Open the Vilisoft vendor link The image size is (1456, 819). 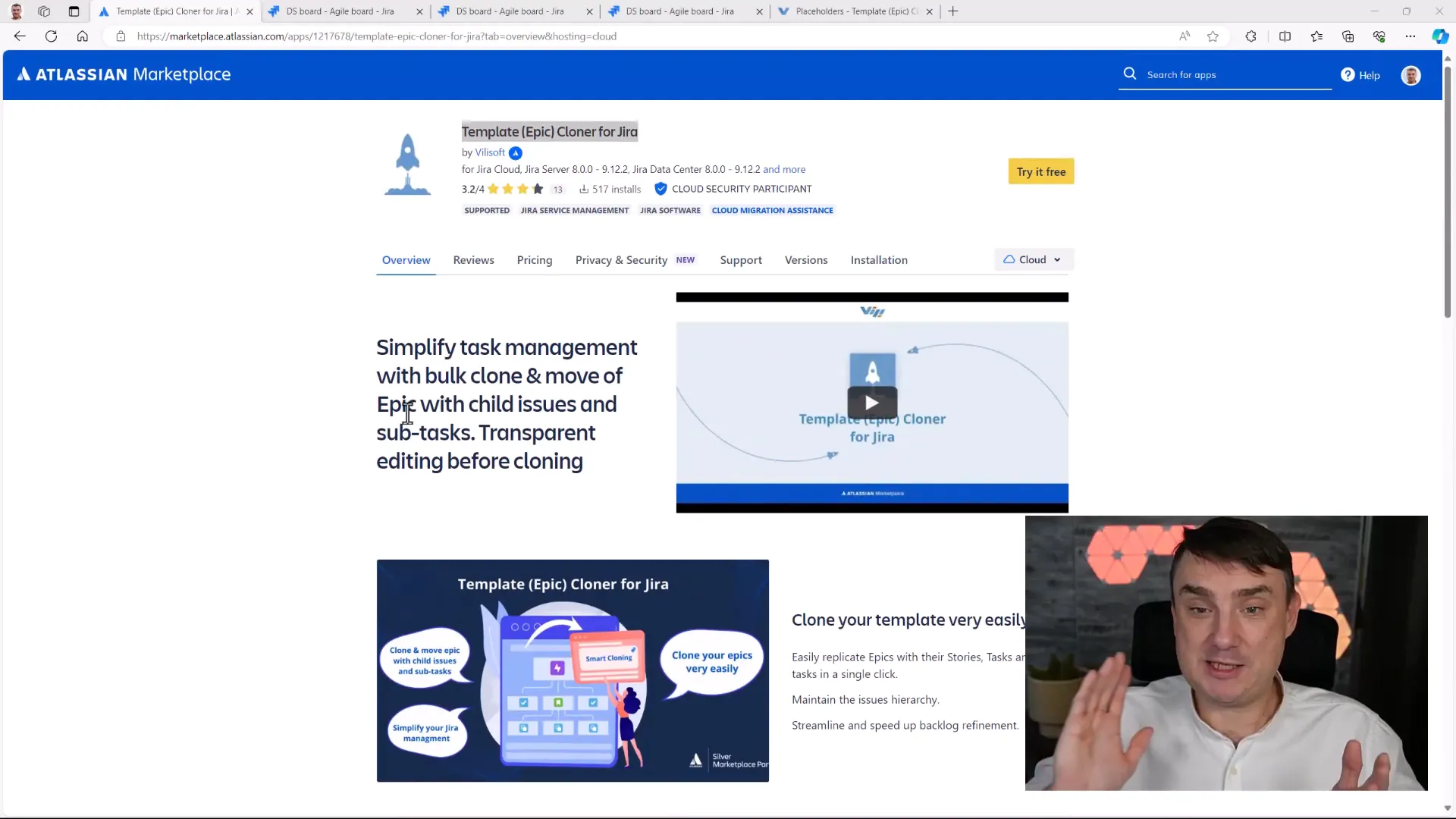click(490, 152)
